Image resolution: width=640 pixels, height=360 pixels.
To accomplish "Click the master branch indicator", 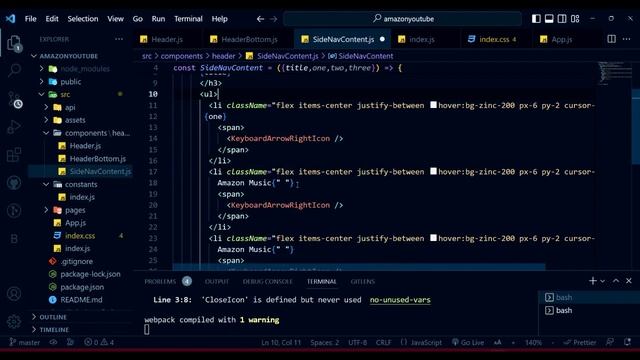I will tap(25, 342).
